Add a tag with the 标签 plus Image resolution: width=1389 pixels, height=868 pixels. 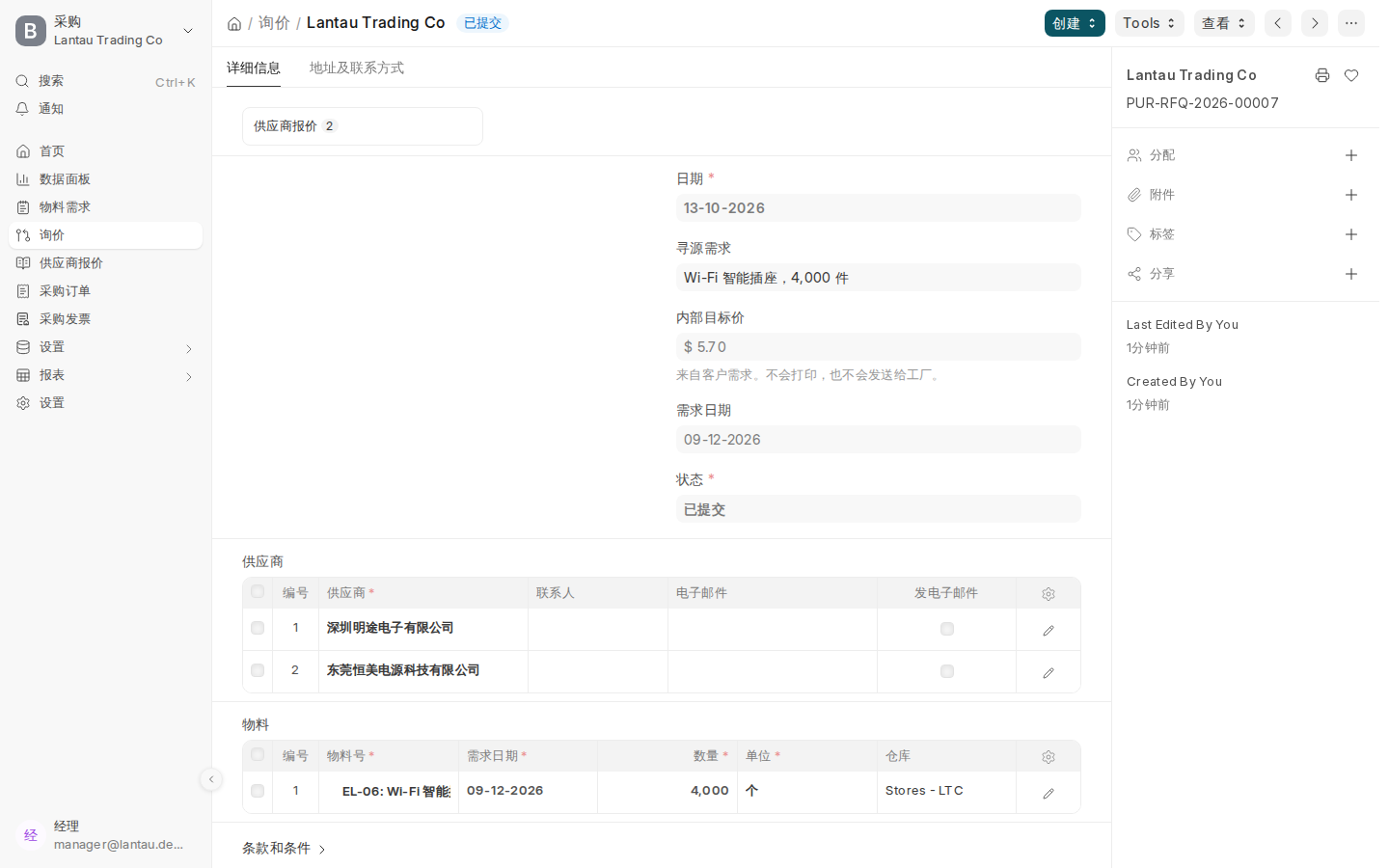1351,234
